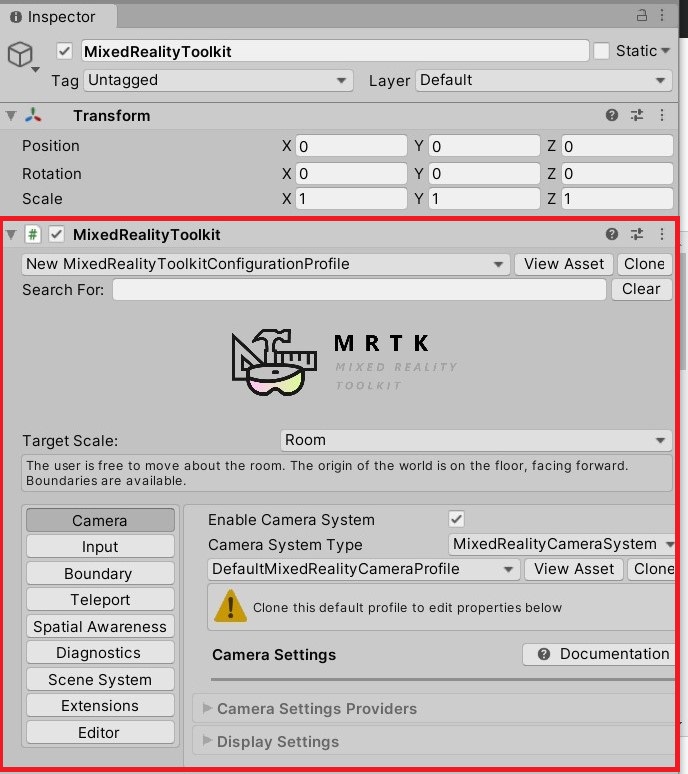
Task: Open MixedRealityToolkit component presets icon
Action: [x=637, y=234]
